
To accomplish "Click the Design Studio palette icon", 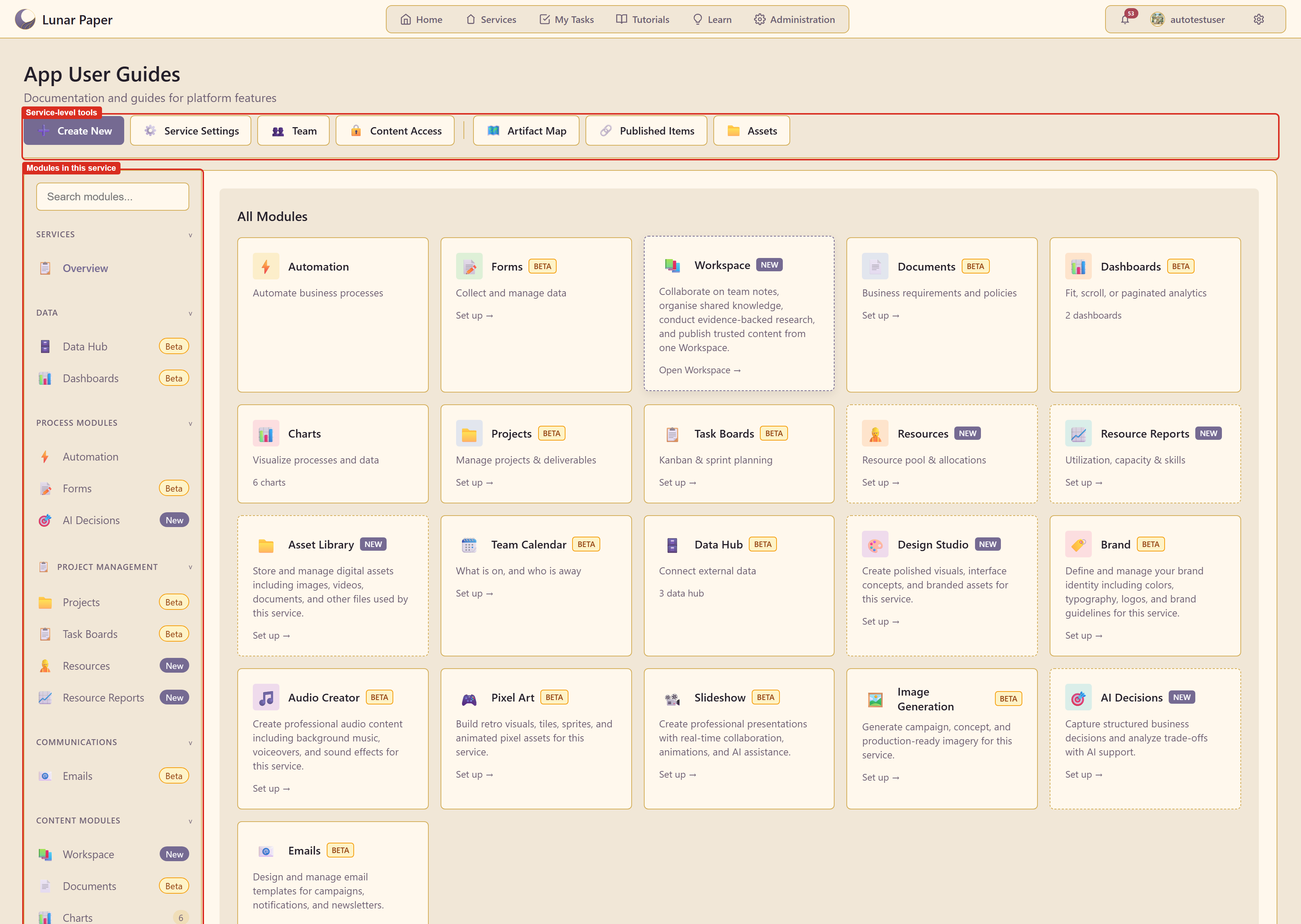I will point(875,544).
